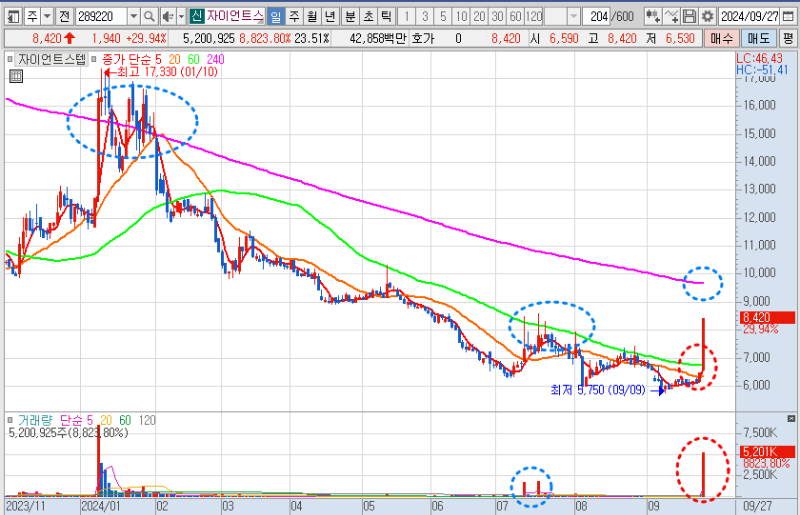Viewport: 800px width, 515px height.
Task: Toggle the small square before 거래량 legend
Action: click(10, 420)
